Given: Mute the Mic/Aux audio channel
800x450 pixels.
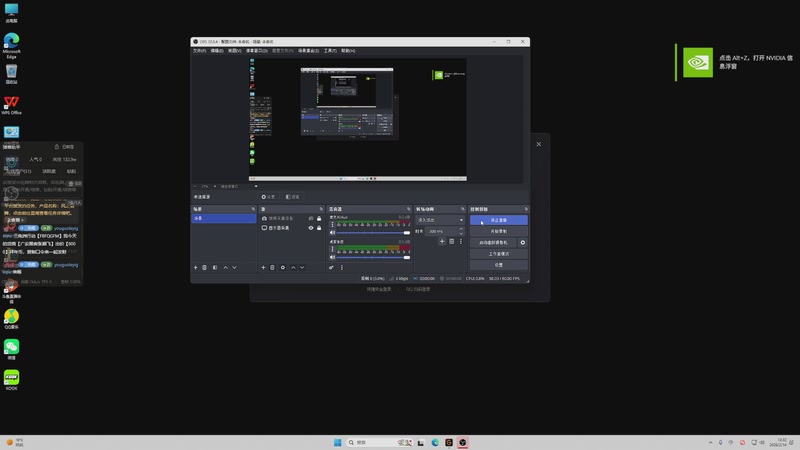Looking at the screenshot, I should pyautogui.click(x=333, y=233).
